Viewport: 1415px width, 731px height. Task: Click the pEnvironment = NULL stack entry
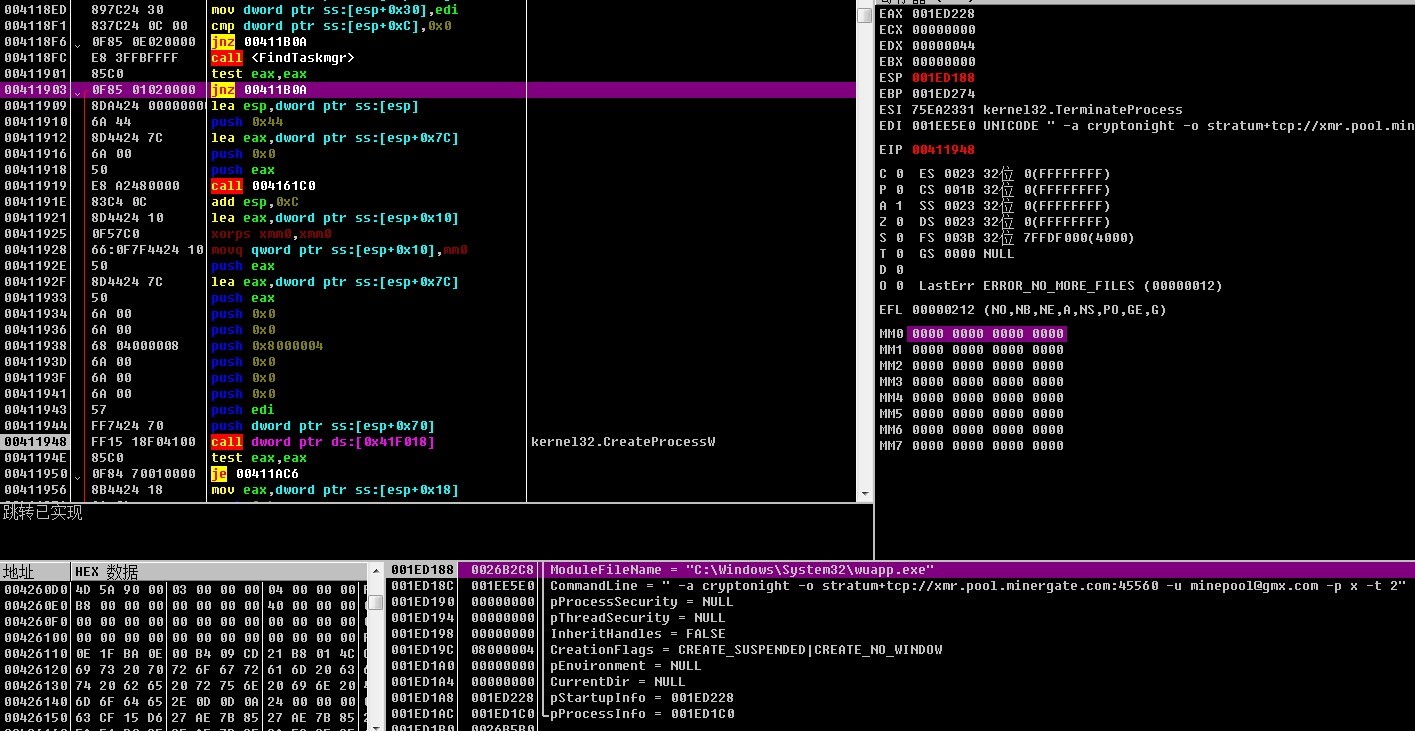click(625, 666)
